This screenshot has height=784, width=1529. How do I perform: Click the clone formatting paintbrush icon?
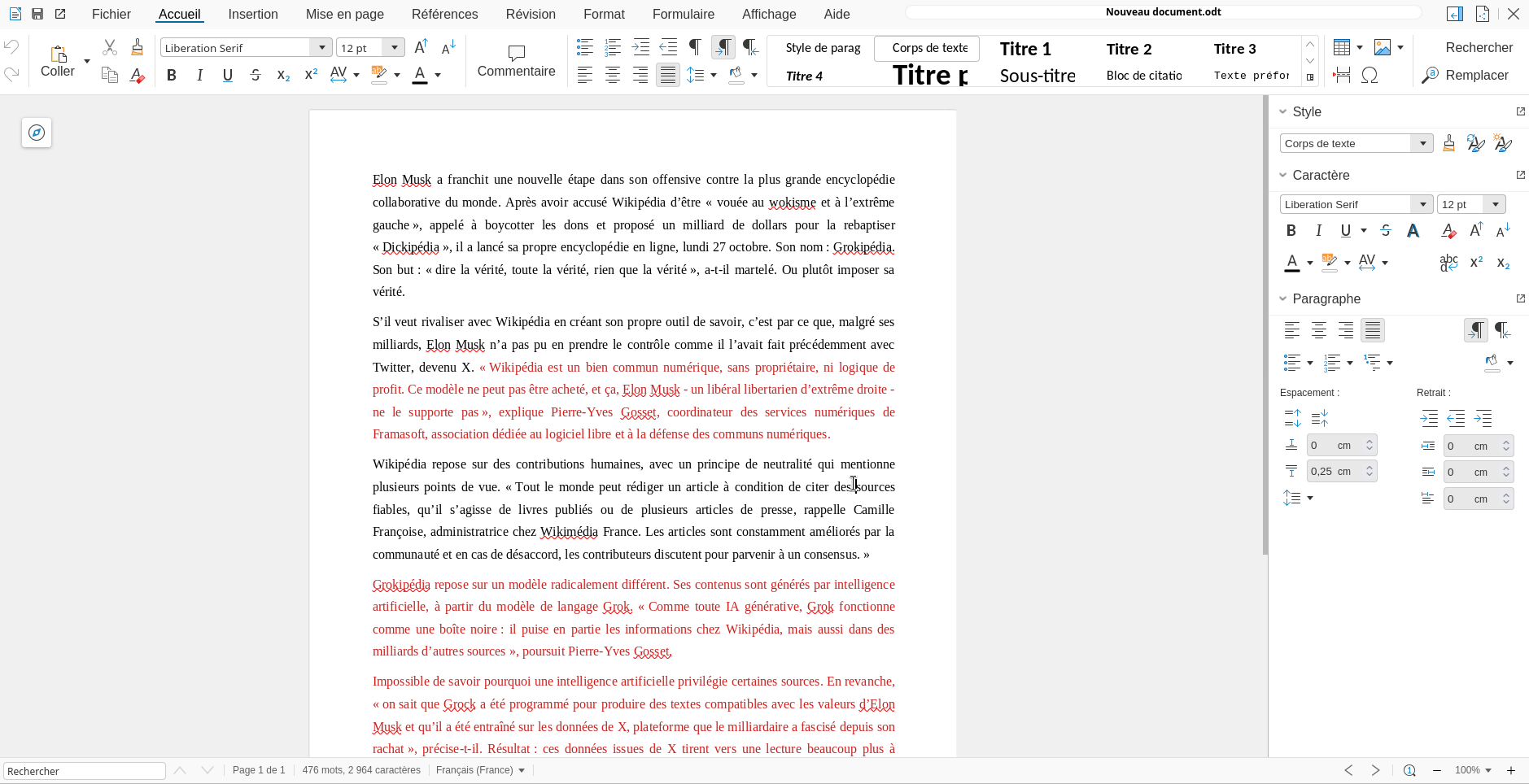coord(138,47)
